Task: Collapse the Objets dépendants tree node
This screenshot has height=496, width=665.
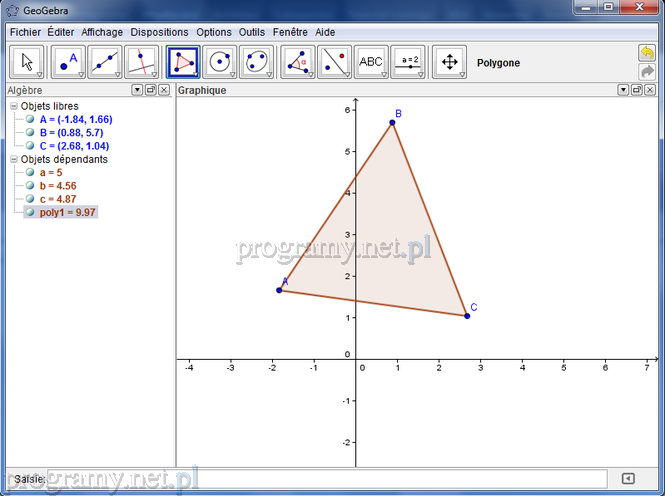Action: point(13,159)
